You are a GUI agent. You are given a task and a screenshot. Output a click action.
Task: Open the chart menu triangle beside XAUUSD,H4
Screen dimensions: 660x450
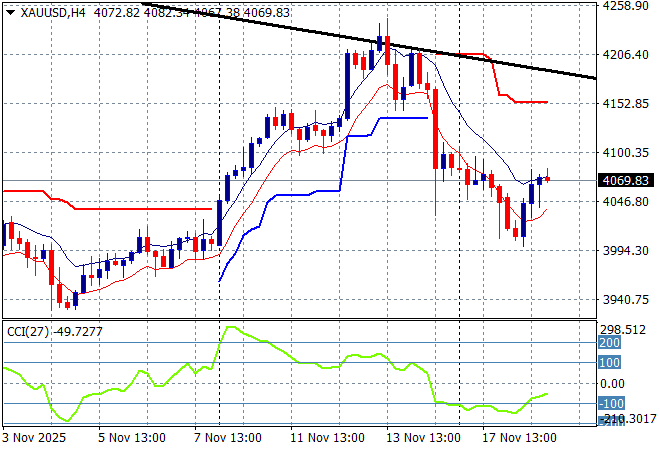(11, 13)
